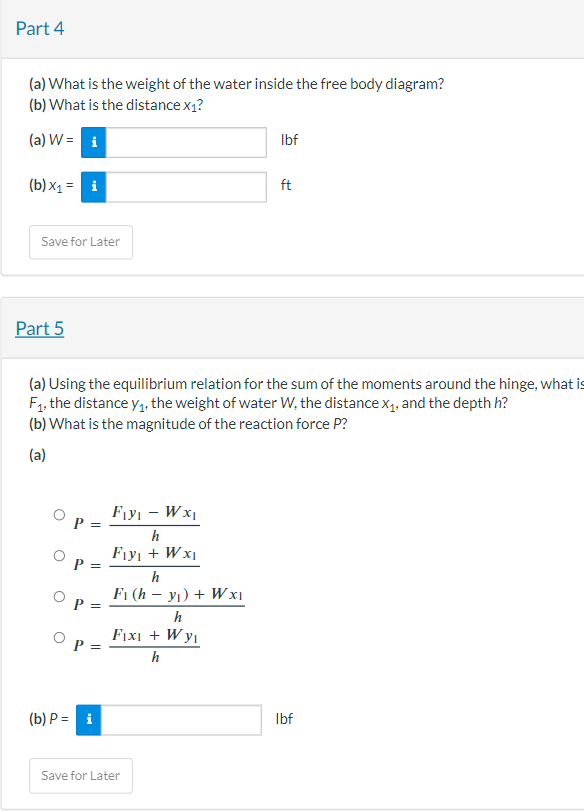
Task: Click Save for Later in Part 5
Action: tap(80, 776)
